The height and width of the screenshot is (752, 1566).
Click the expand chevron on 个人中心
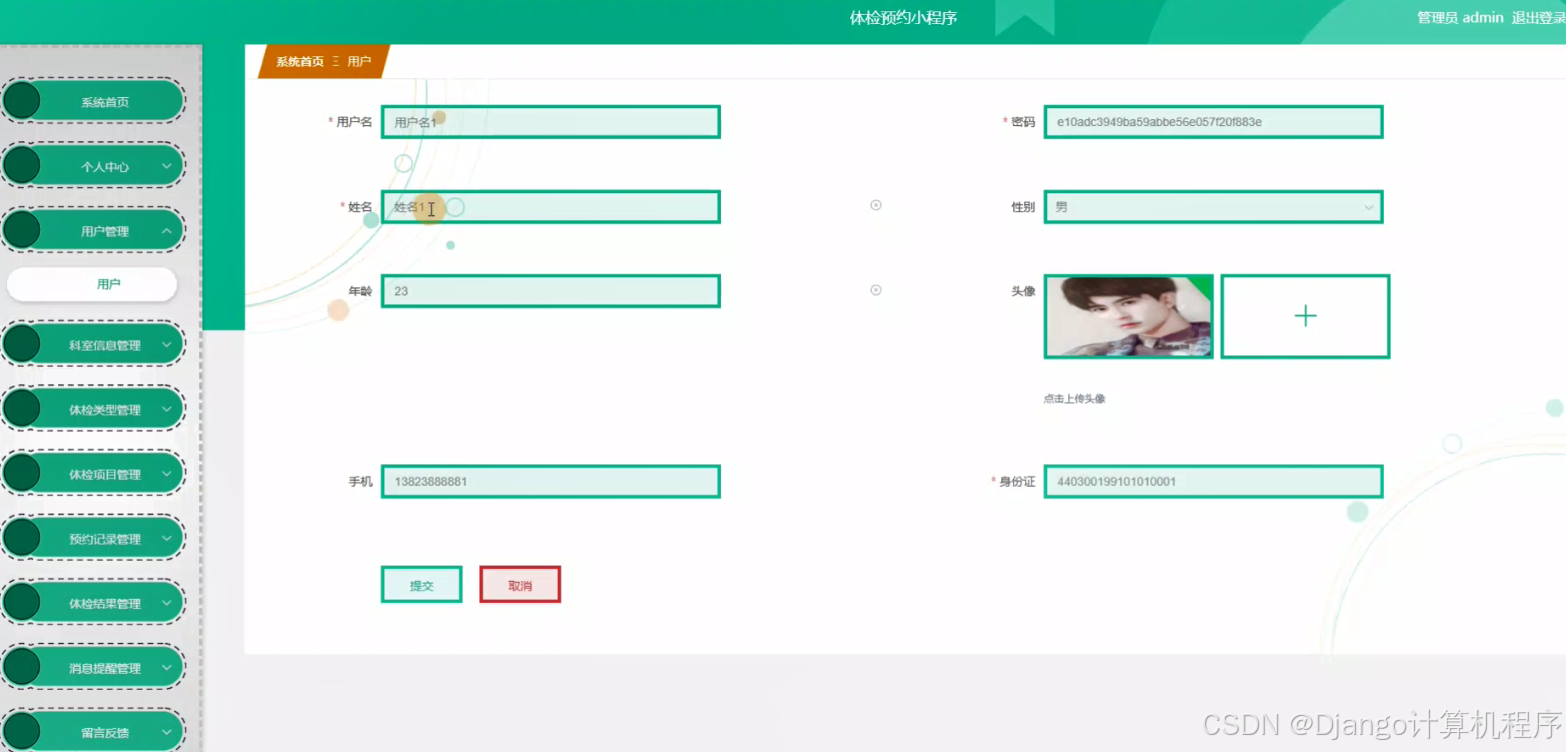tap(165, 165)
